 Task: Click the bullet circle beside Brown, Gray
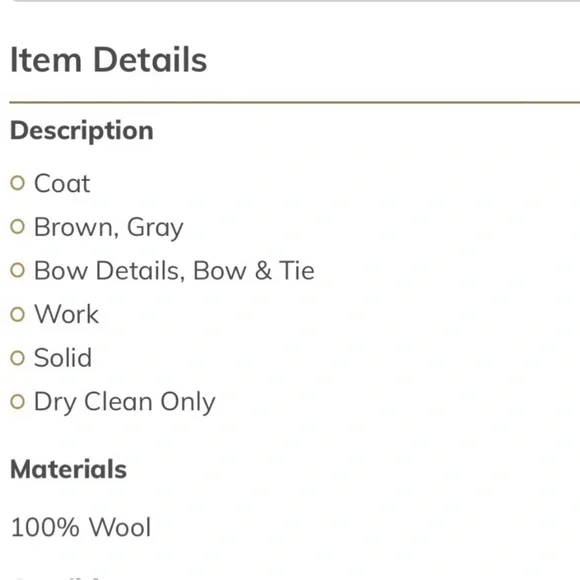[x=17, y=227]
